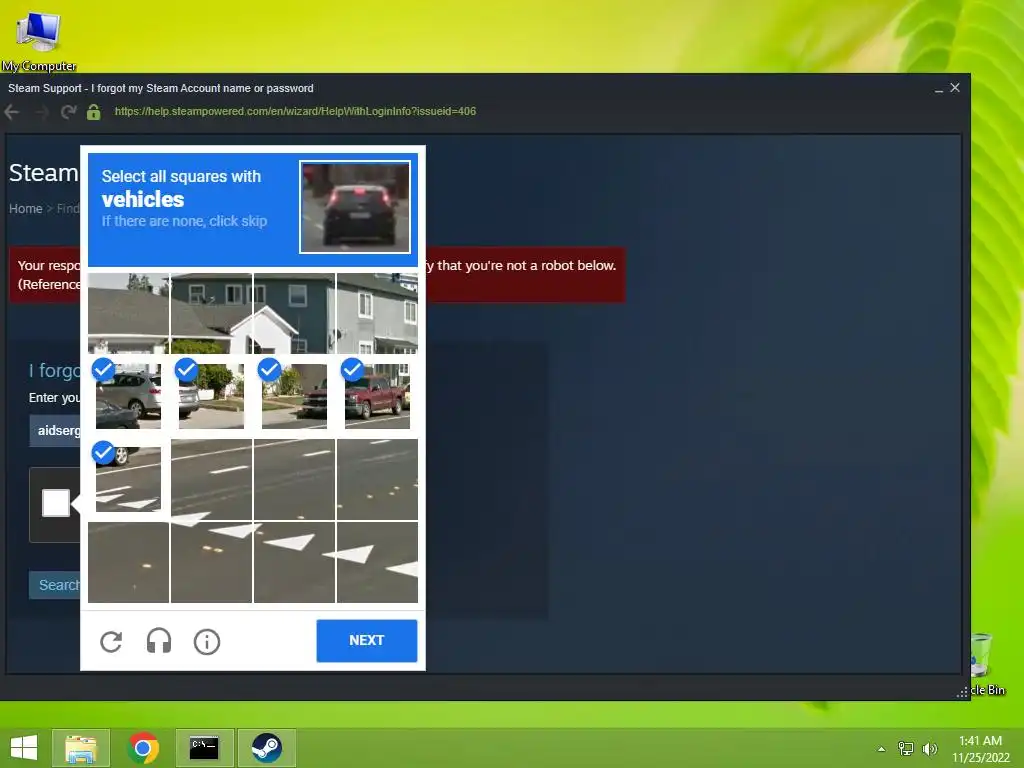Select the top-left tile showing gray roof
Image resolution: width=1024 pixels, height=768 pixels.
(129, 313)
